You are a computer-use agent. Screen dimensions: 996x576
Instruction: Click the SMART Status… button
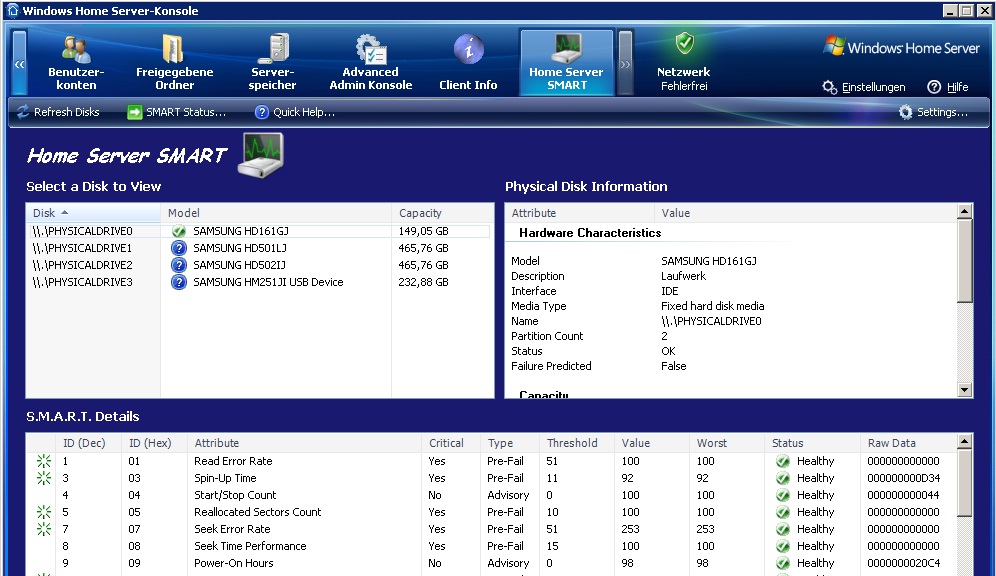177,112
